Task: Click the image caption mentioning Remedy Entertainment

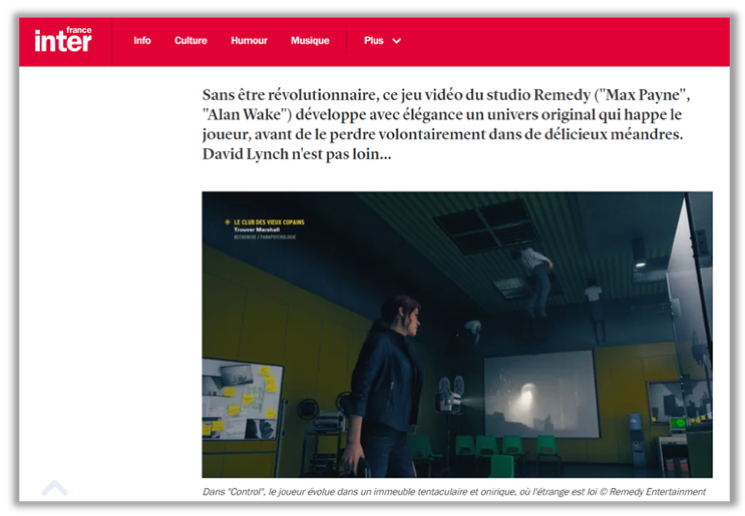Action: (454, 492)
